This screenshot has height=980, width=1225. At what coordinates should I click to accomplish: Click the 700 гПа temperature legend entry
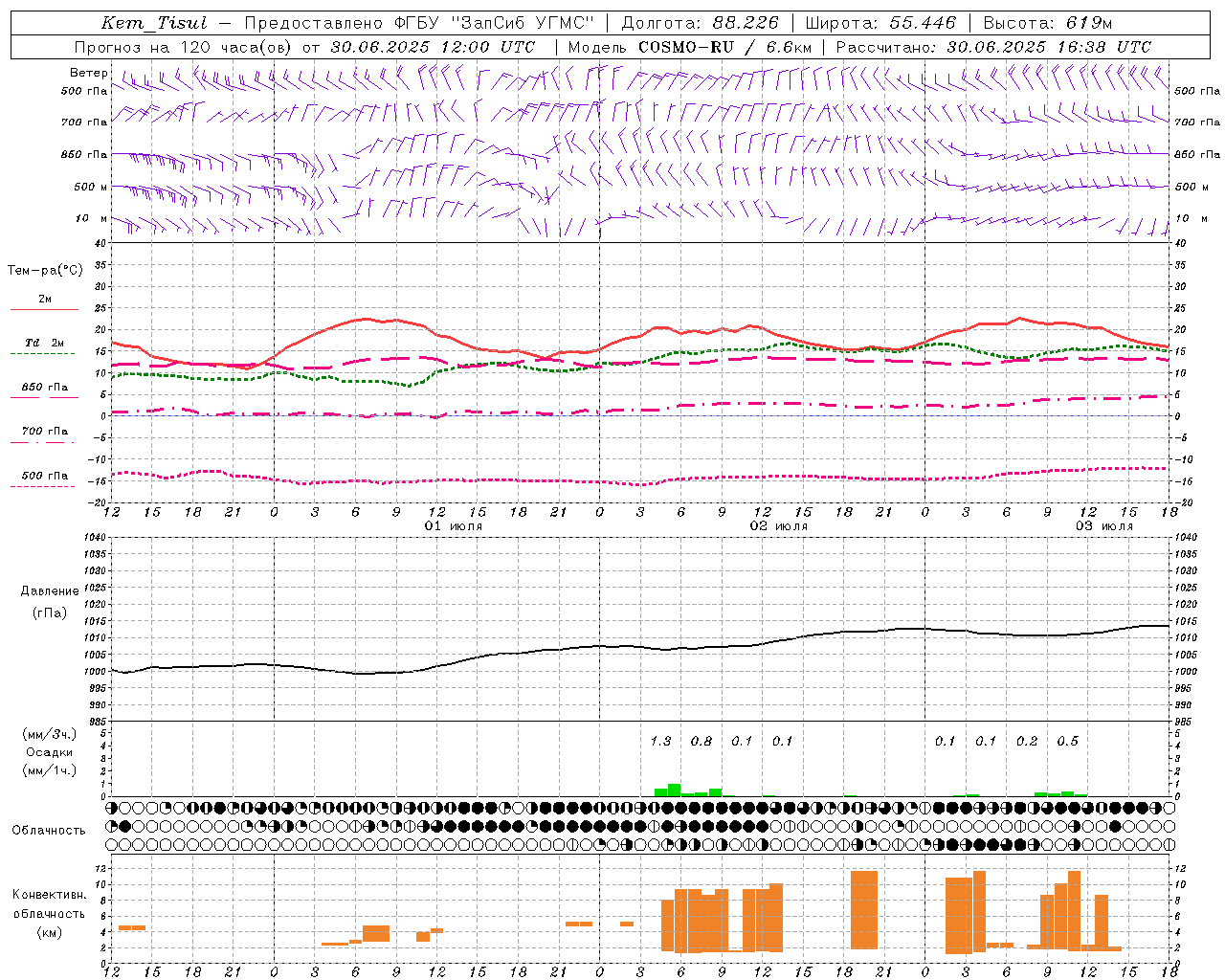[x=44, y=432]
